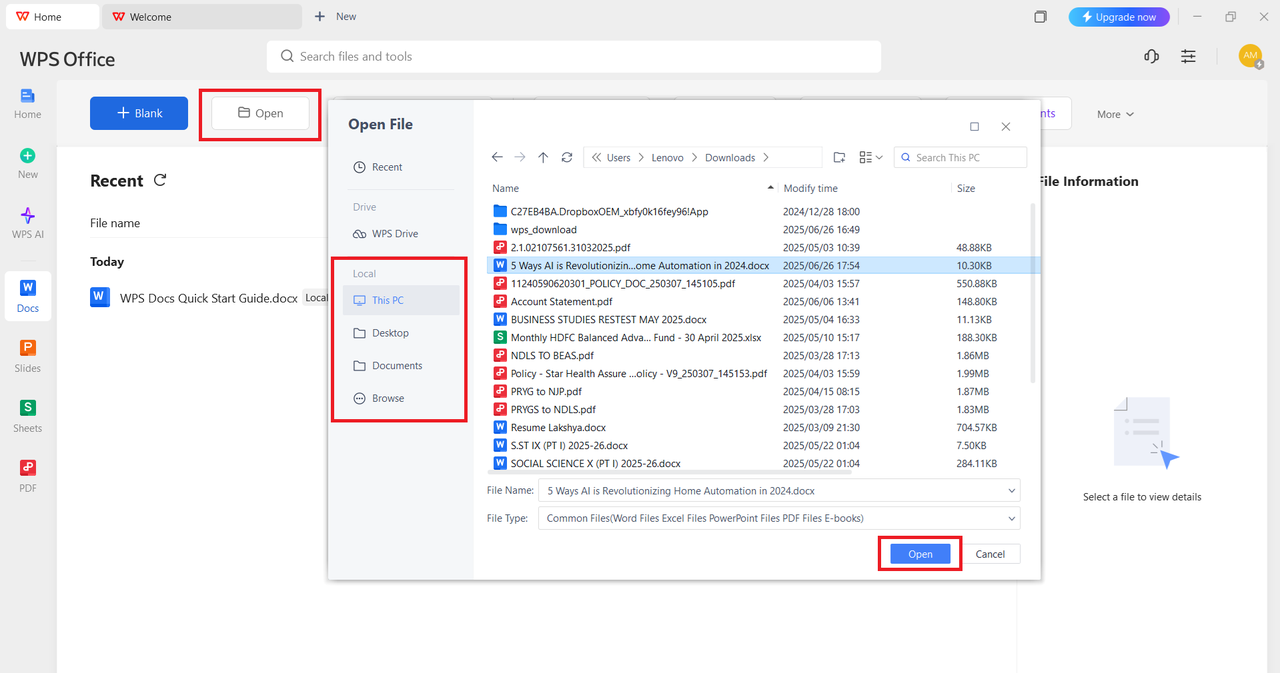Go back in the Open File dialog

click(497, 157)
